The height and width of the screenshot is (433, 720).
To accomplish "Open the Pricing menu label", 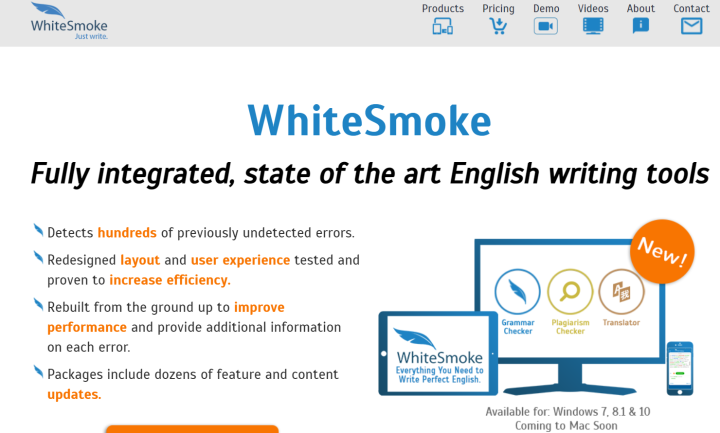I will coord(498,9).
